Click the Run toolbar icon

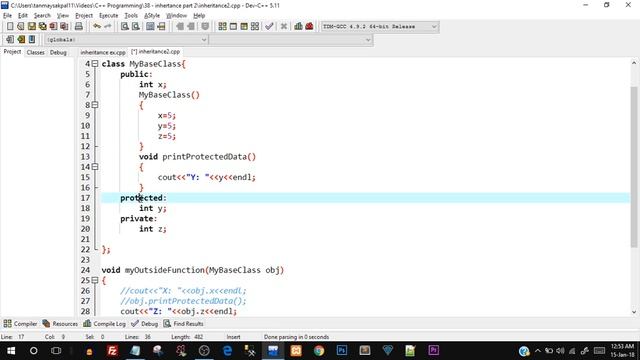(x=233, y=27)
